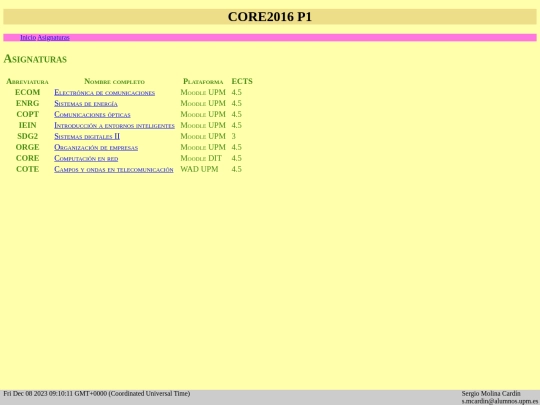Click Moodle UPM in the ECOM row

(x=203, y=92)
